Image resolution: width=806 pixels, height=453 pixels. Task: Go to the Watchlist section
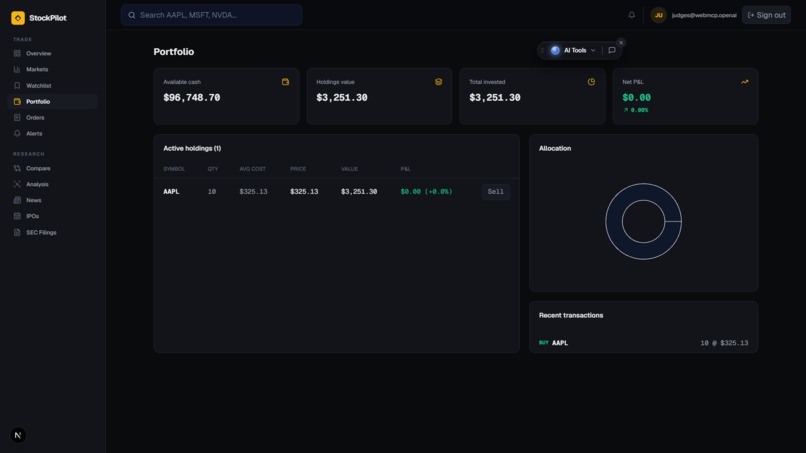[52, 85]
